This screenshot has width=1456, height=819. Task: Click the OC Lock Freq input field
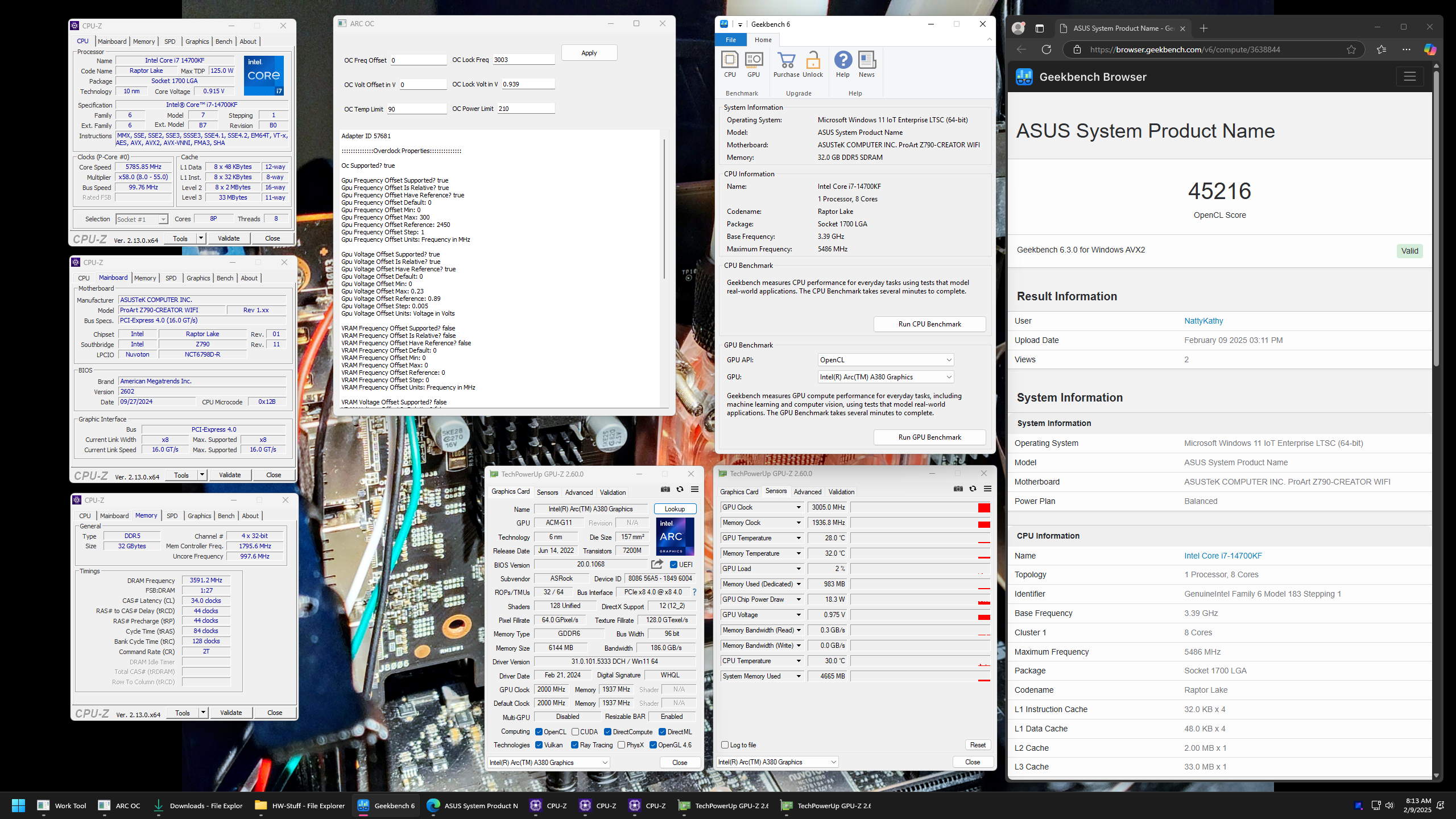[x=523, y=60]
